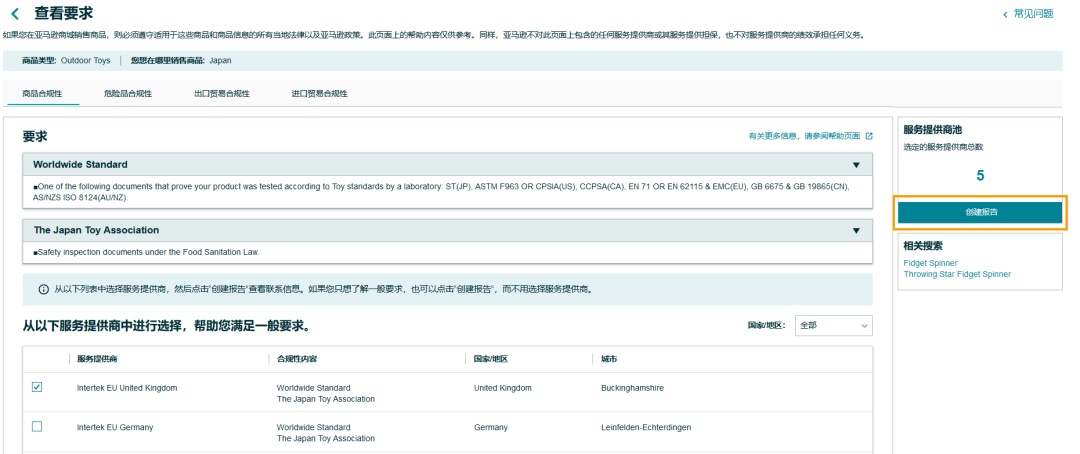The width and height of the screenshot is (1080, 454).
Task: Click the 服务提供商 column header
Action: pyautogui.click(x=104, y=359)
